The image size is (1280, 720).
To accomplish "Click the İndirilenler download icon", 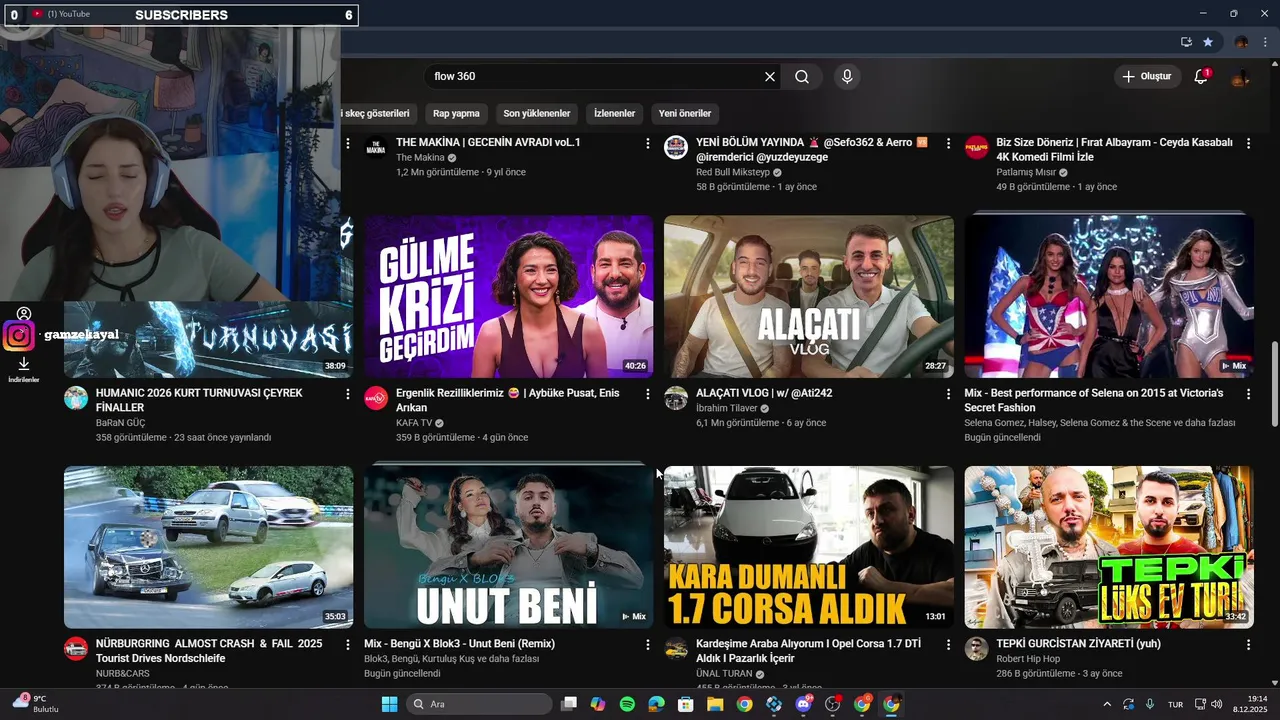I will pyautogui.click(x=24, y=364).
